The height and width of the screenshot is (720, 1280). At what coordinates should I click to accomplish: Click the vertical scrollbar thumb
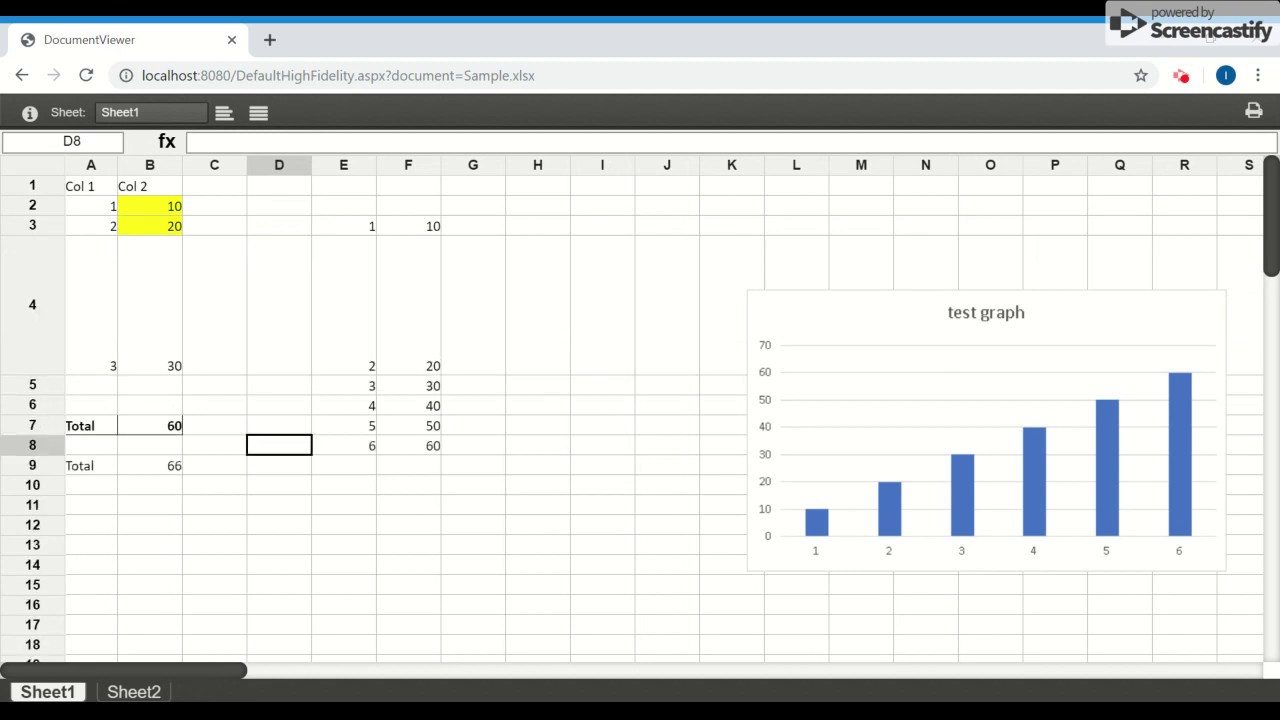1271,217
